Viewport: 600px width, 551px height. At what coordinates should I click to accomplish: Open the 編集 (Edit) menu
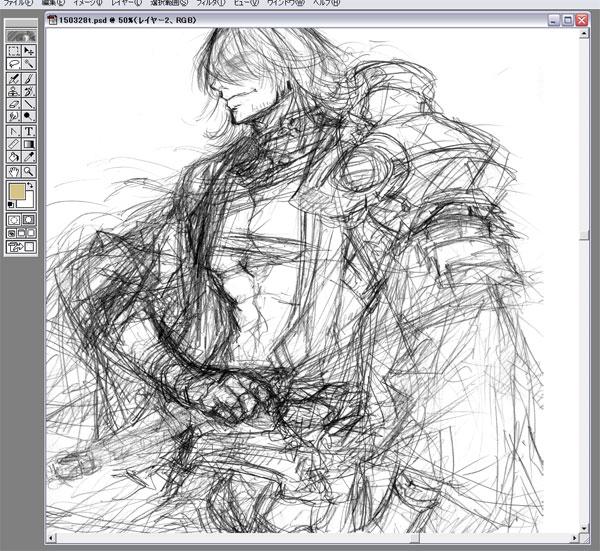[53, 3]
